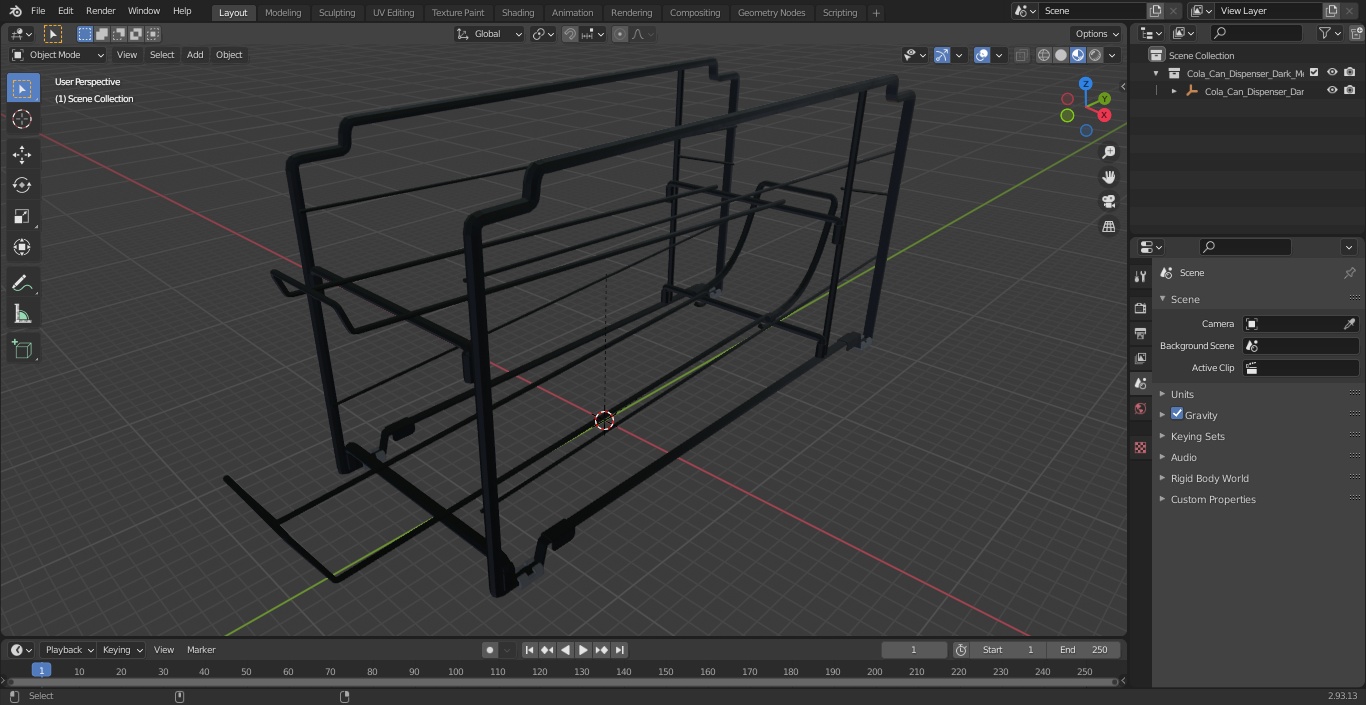Click the add workspace plus button
The height and width of the screenshot is (705, 1366).
[x=876, y=12]
